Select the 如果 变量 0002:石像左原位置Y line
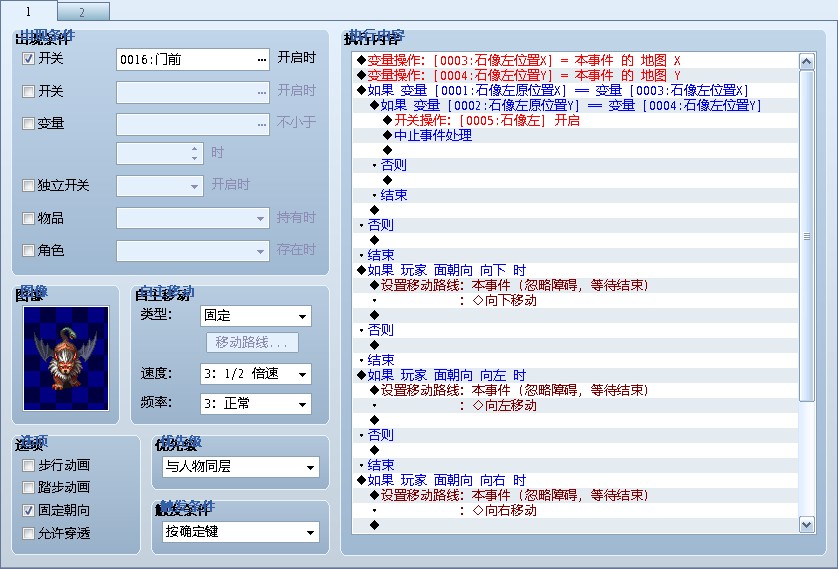 (x=575, y=105)
